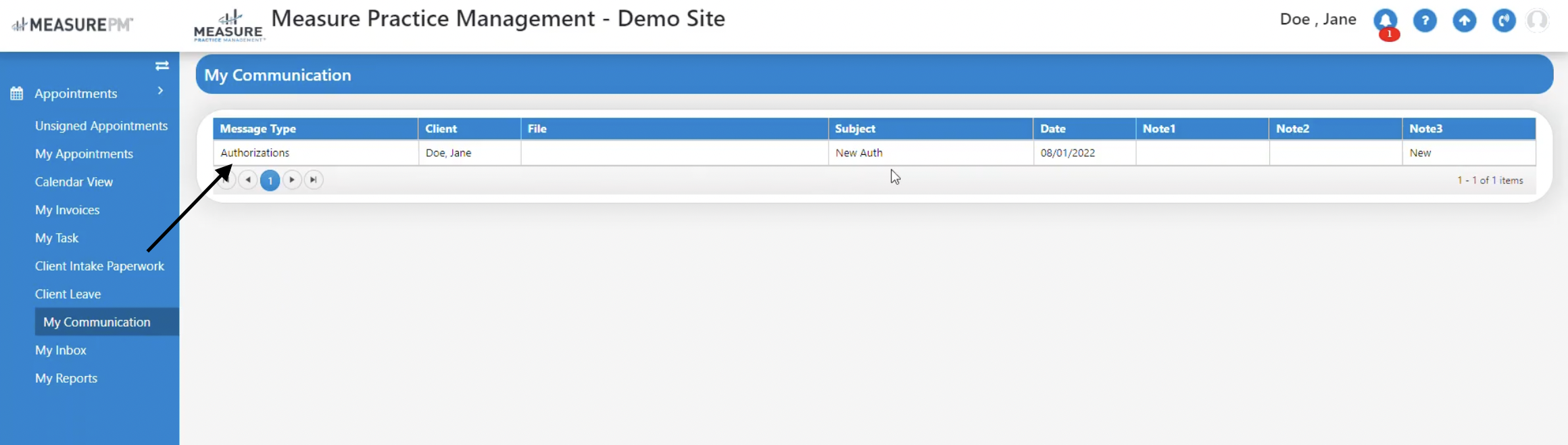Select the Authorizations message type cell
1568x445 pixels.
click(315, 153)
